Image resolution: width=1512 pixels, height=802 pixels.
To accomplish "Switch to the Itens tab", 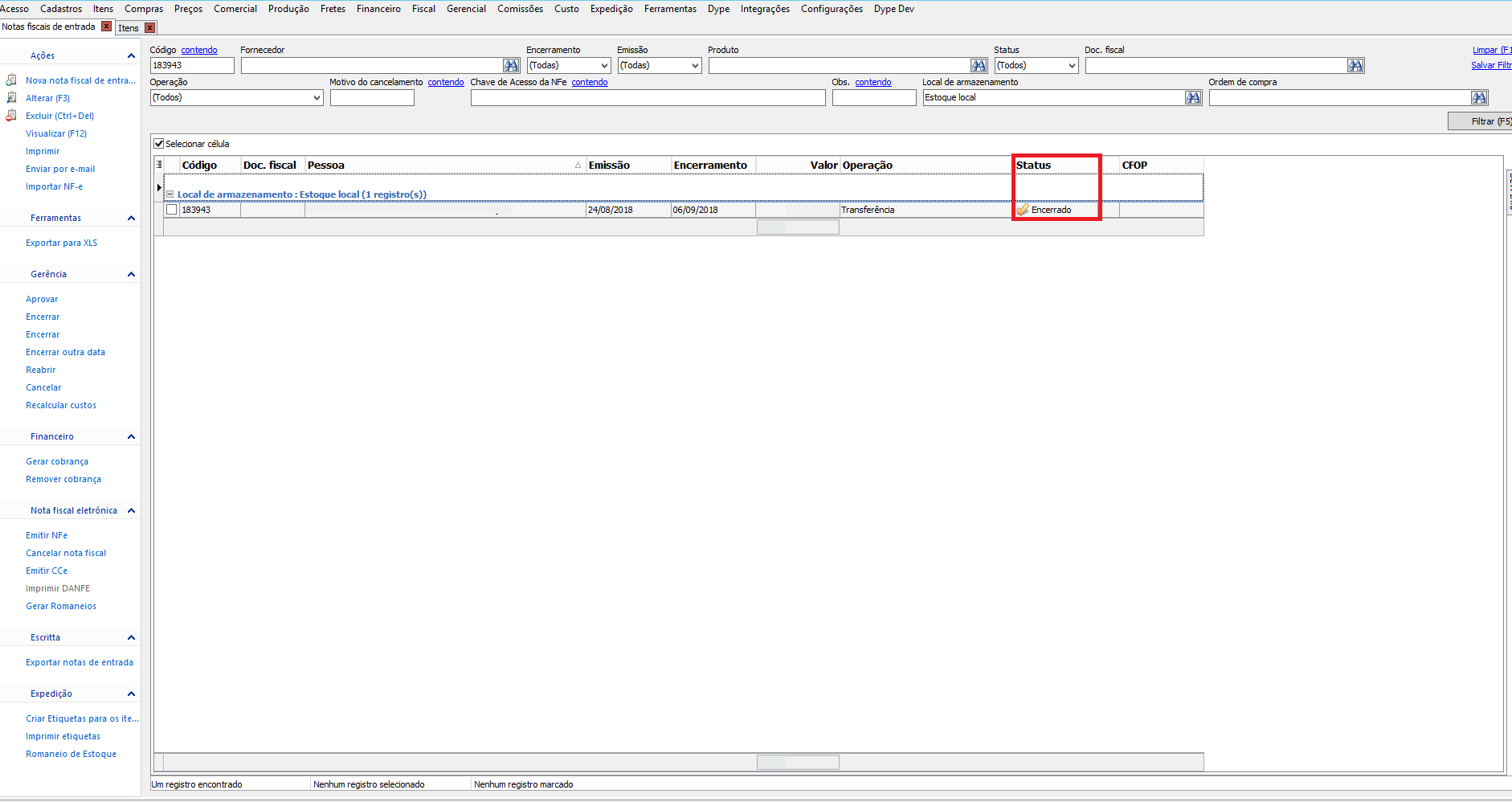I will click(129, 28).
